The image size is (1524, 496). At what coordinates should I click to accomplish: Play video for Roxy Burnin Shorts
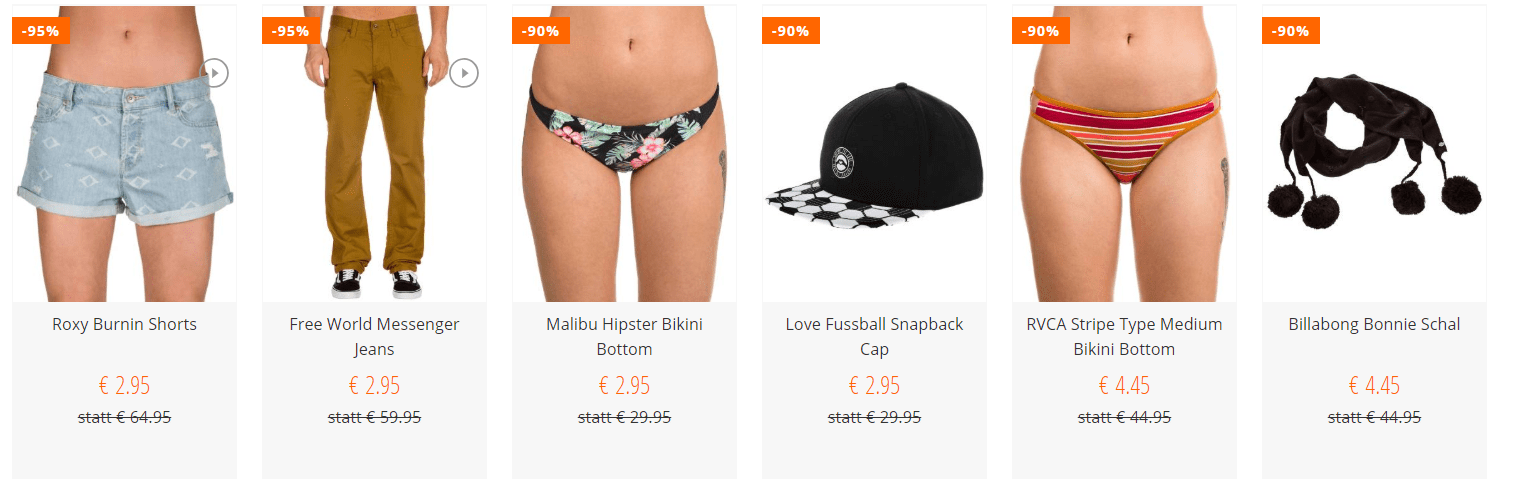214,73
